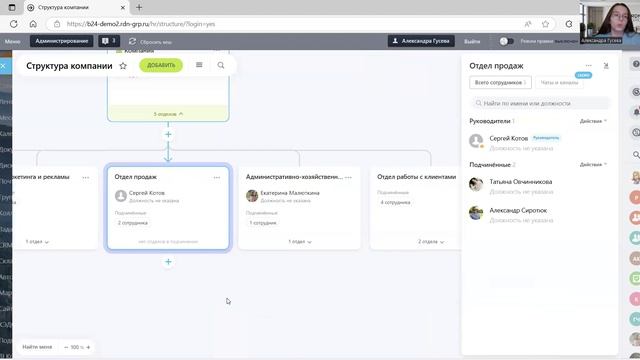Click 4 сотрудника on Отдел работы с клиентами
The height and width of the screenshot is (360, 640).
click(x=395, y=202)
